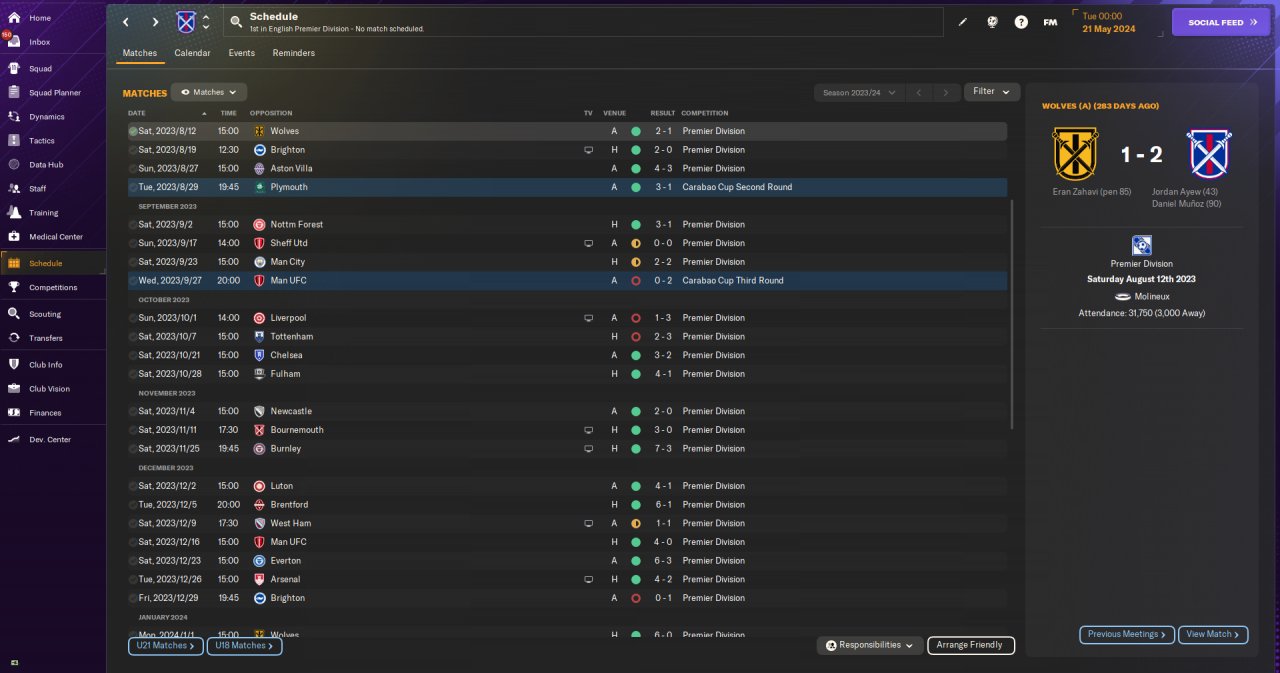Click Arrange Friendly button

971,646
